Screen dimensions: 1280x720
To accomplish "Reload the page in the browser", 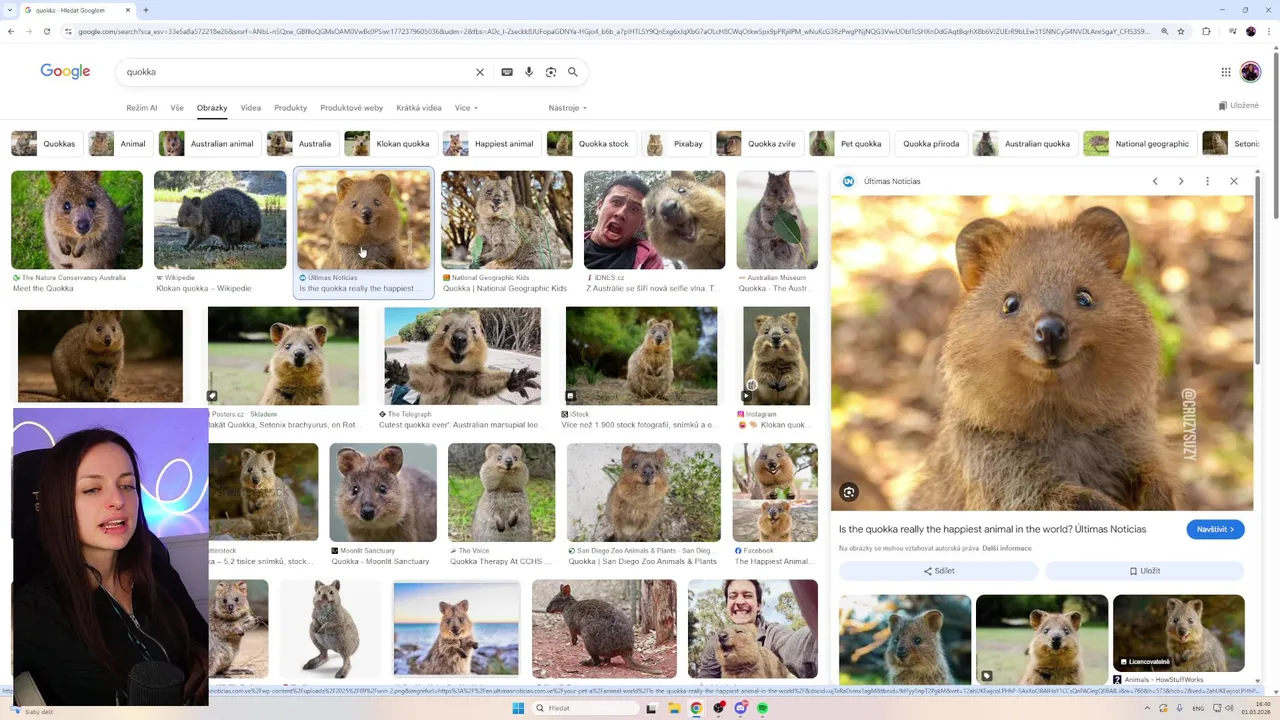I will pos(47,31).
